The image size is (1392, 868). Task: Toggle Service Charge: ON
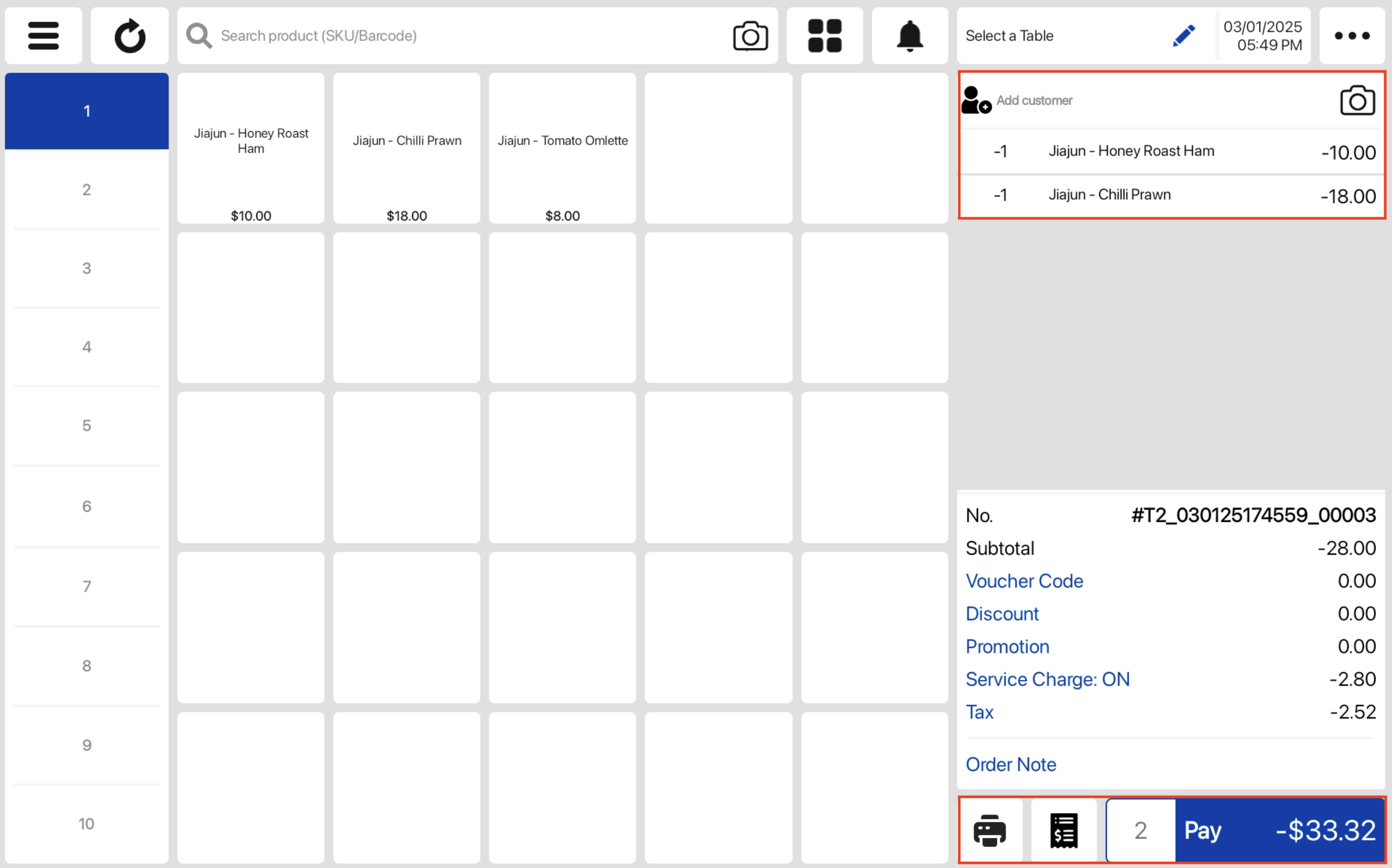pyautogui.click(x=1047, y=679)
